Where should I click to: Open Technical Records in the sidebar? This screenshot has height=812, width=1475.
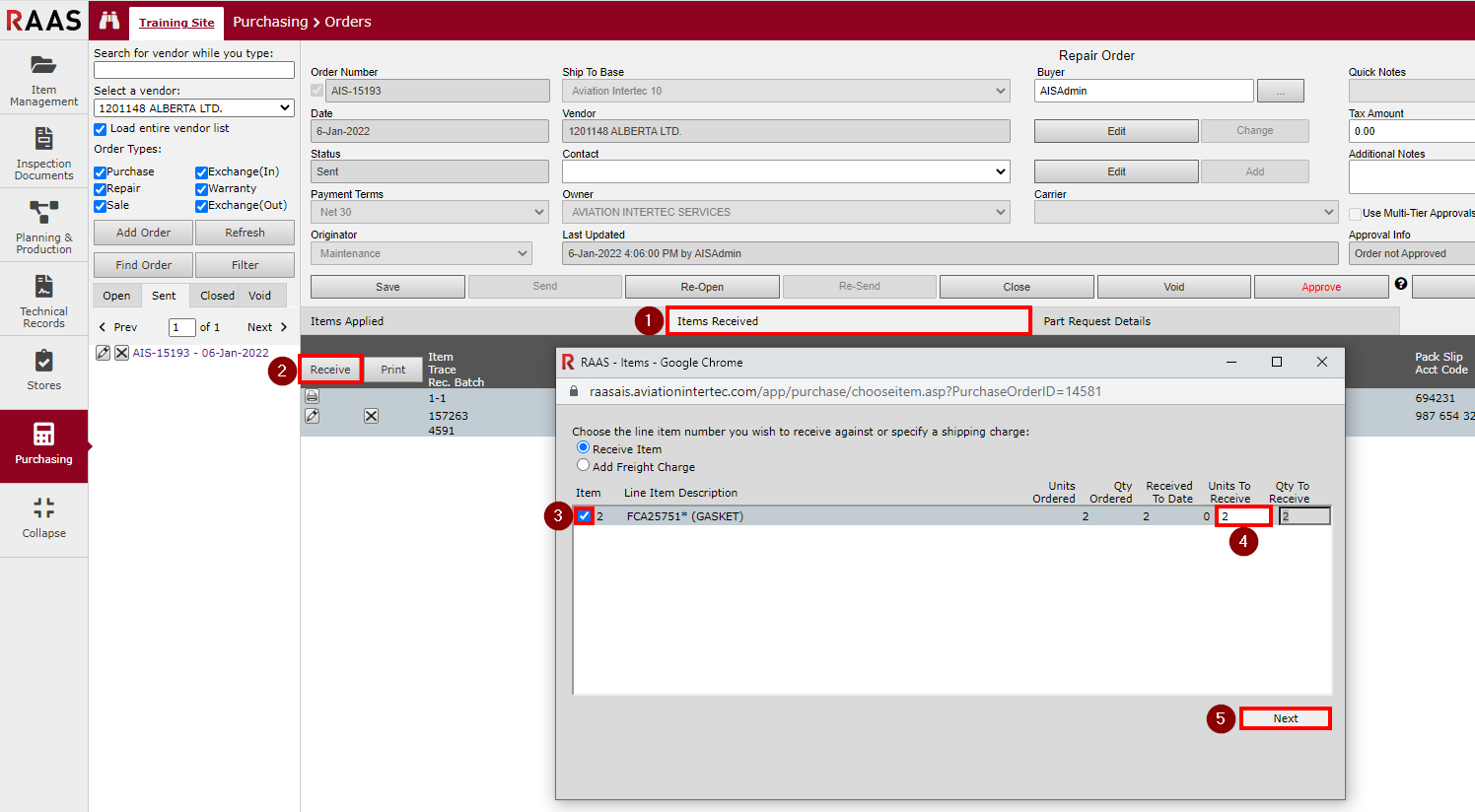tap(43, 301)
